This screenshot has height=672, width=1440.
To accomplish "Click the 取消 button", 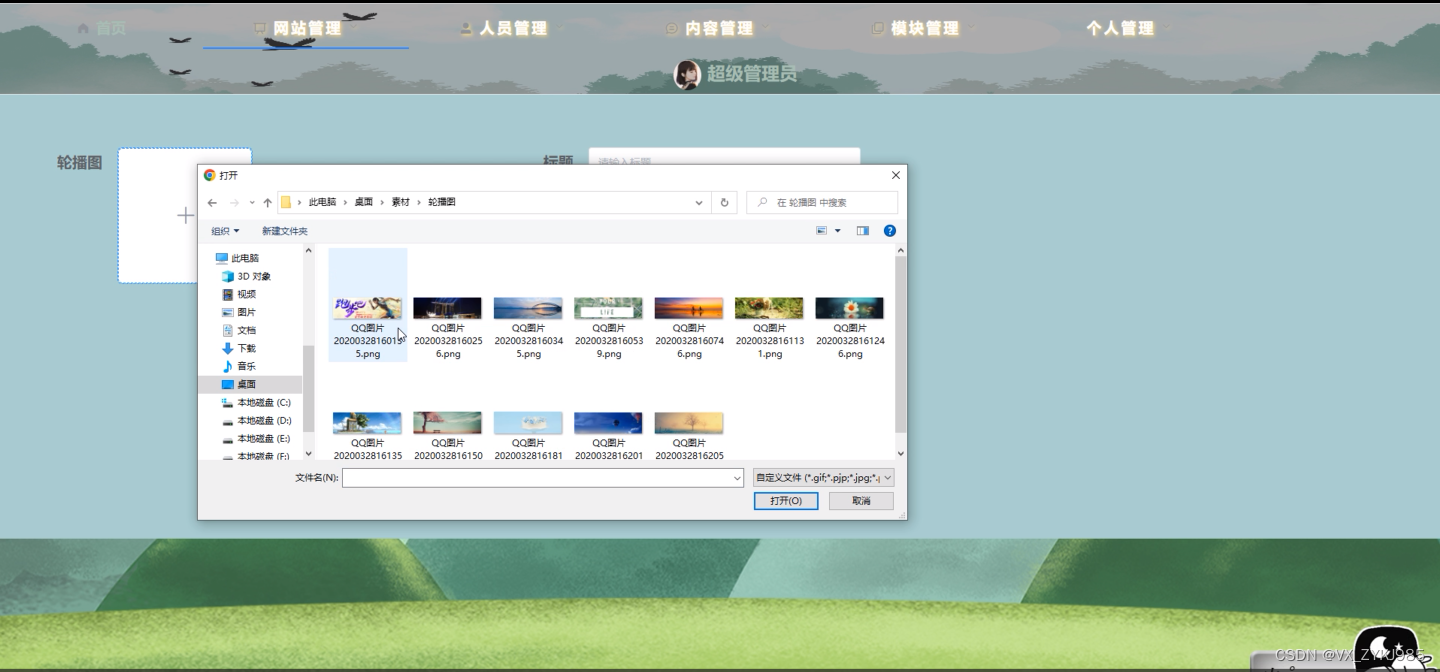I will pyautogui.click(x=861, y=501).
